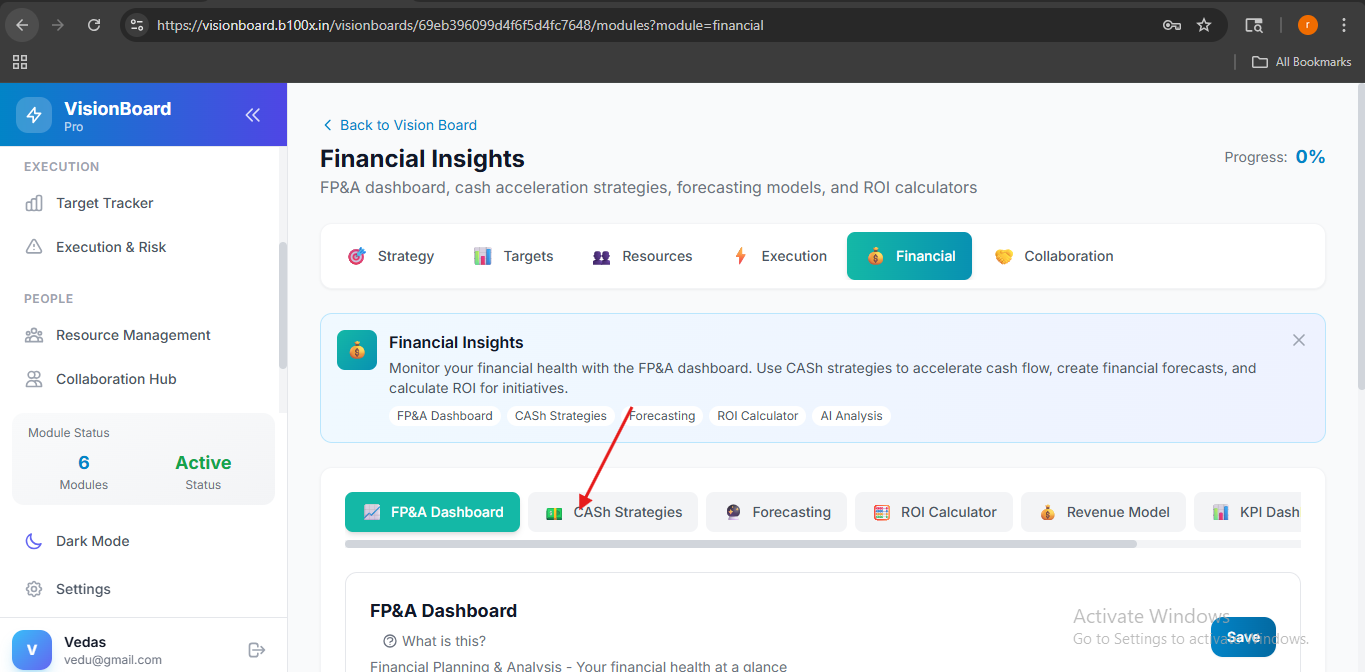Viewport: 1365px width, 672px height.
Task: Open Chrome three-dot menu
Action: (x=1344, y=25)
